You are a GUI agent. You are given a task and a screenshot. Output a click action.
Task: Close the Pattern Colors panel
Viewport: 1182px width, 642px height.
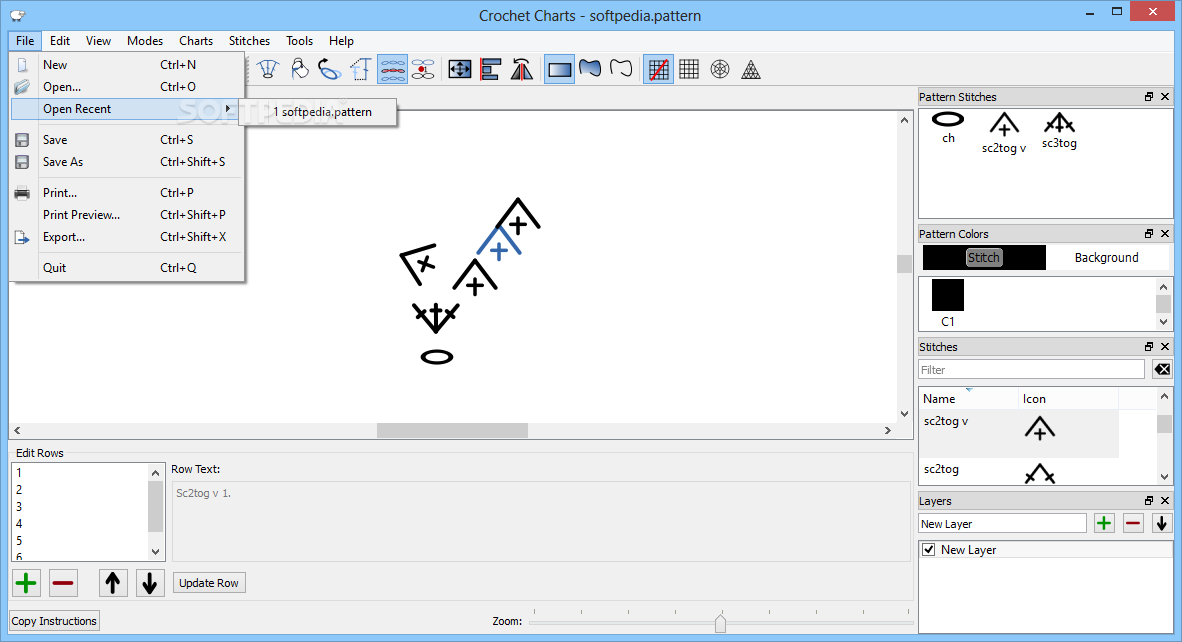[x=1165, y=234]
